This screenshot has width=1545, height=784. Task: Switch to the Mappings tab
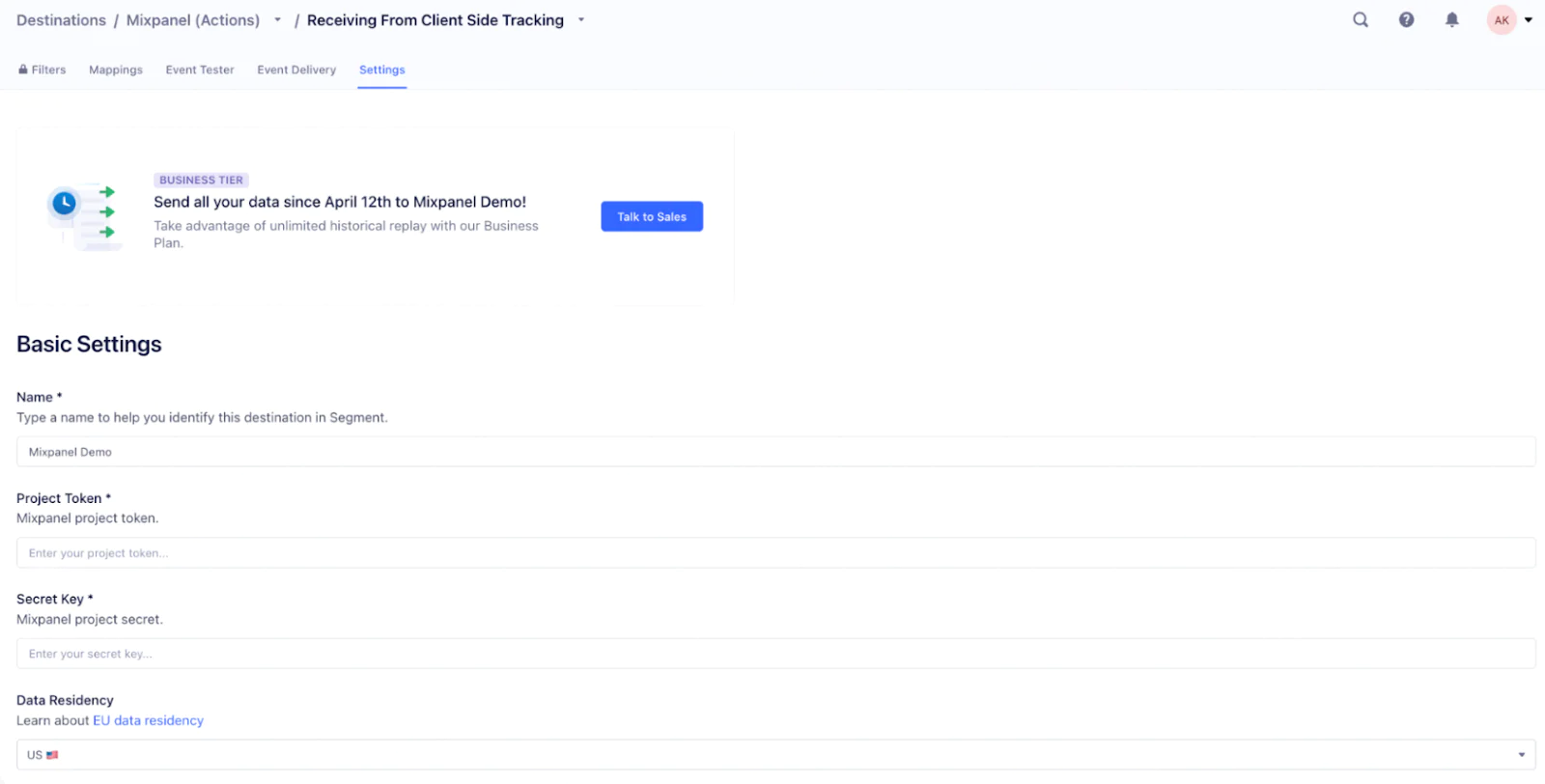tap(116, 70)
